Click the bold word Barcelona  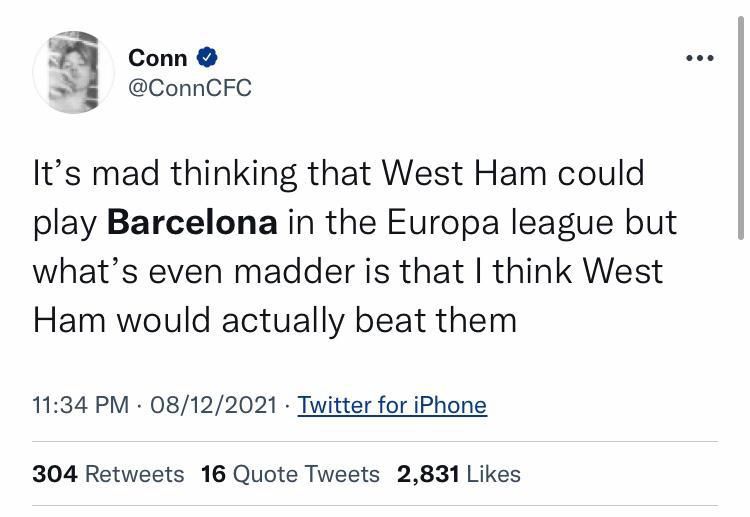tap(192, 222)
